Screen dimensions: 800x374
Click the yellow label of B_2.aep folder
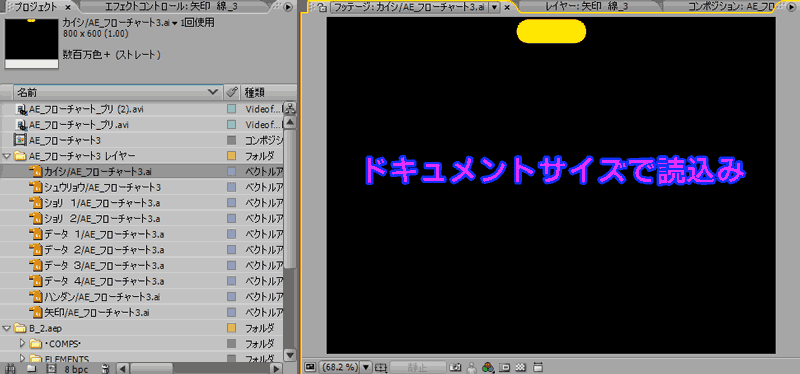point(231,327)
